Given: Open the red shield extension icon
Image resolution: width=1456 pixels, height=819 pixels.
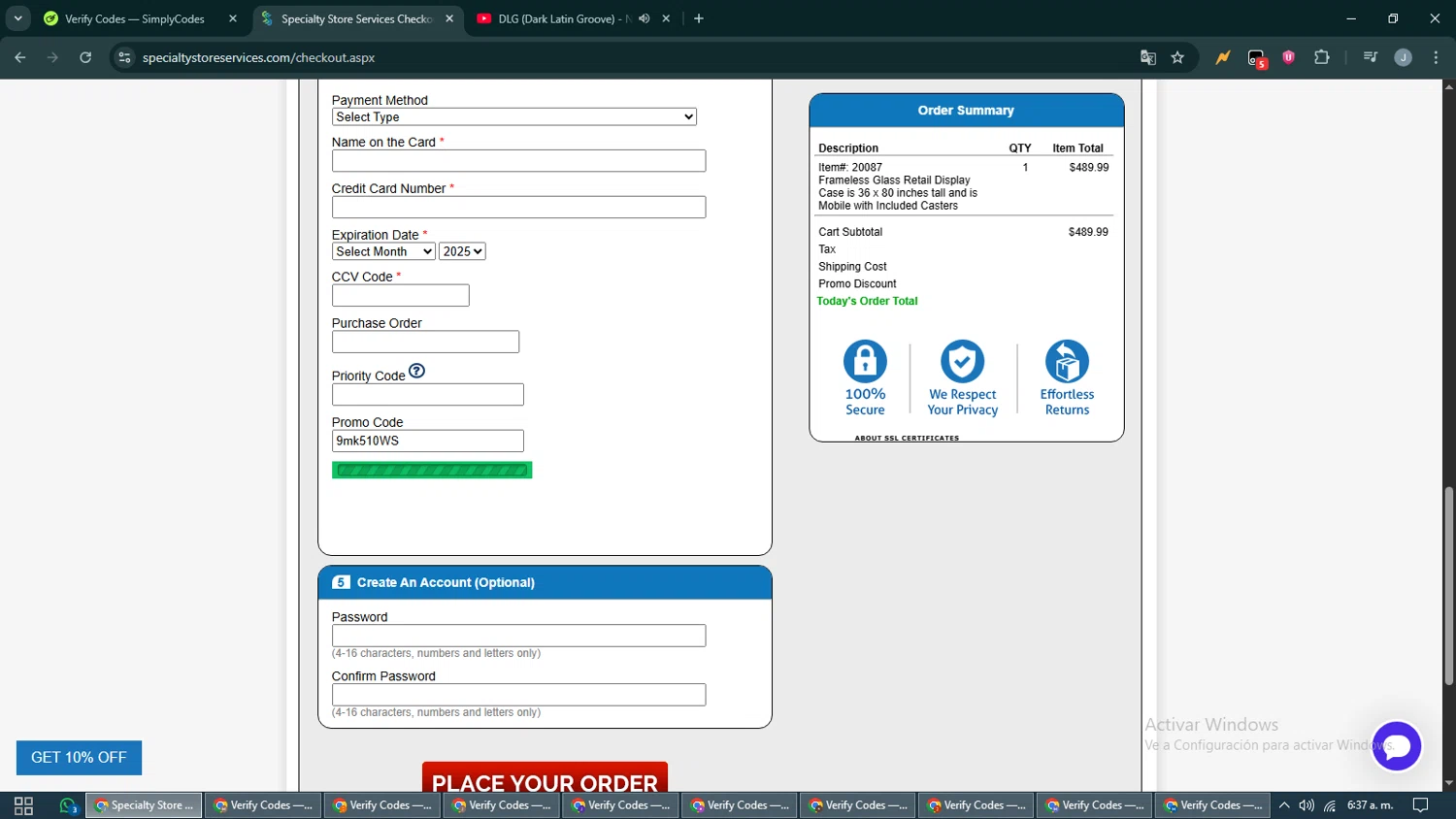Looking at the screenshot, I should click(1289, 57).
